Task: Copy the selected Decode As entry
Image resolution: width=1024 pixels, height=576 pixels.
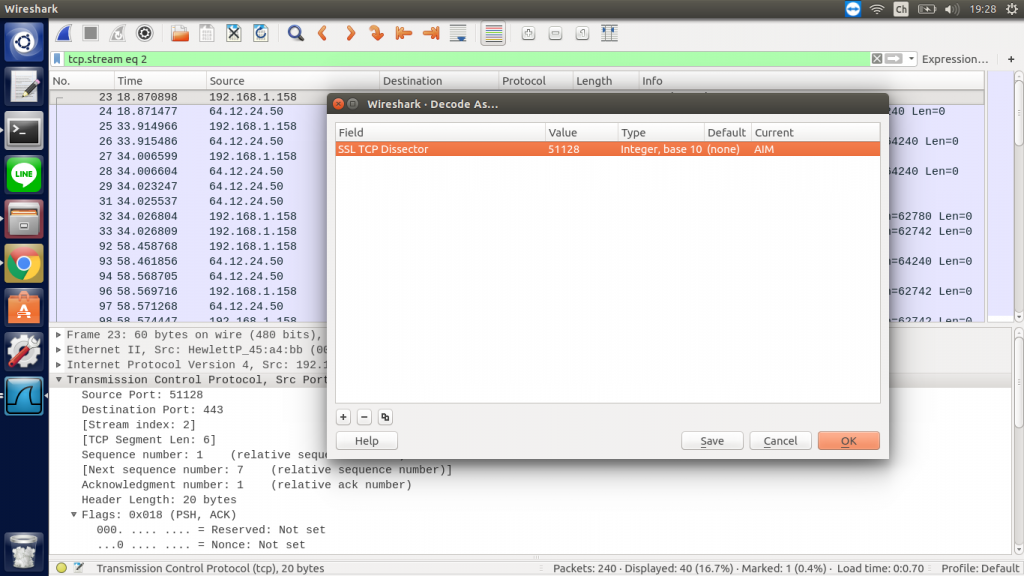Action: pyautogui.click(x=385, y=417)
